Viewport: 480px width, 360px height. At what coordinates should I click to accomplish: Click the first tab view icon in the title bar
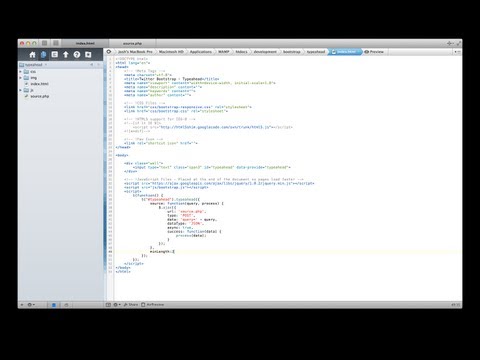point(44,43)
